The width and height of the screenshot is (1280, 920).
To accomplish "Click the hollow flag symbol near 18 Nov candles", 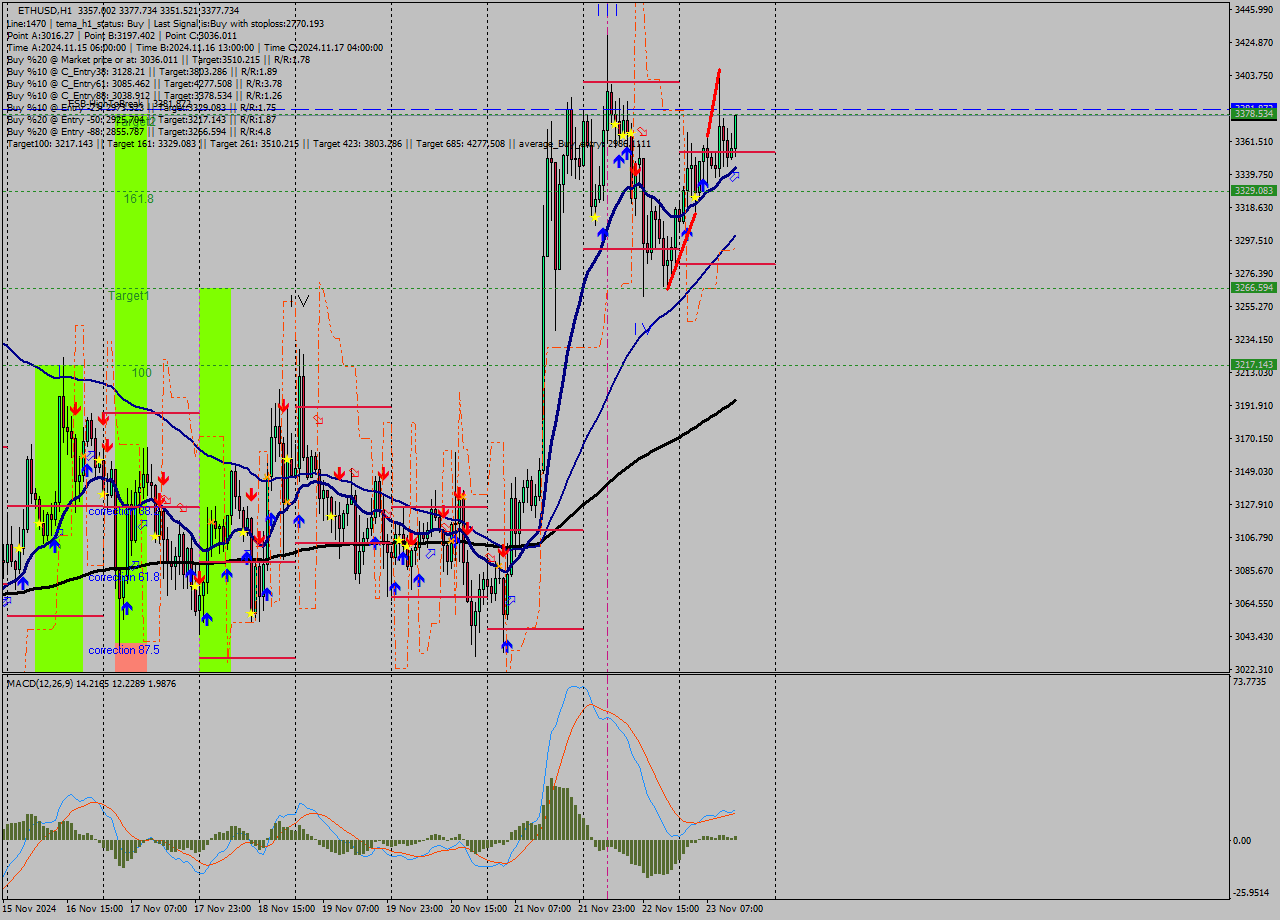I will click(320, 420).
